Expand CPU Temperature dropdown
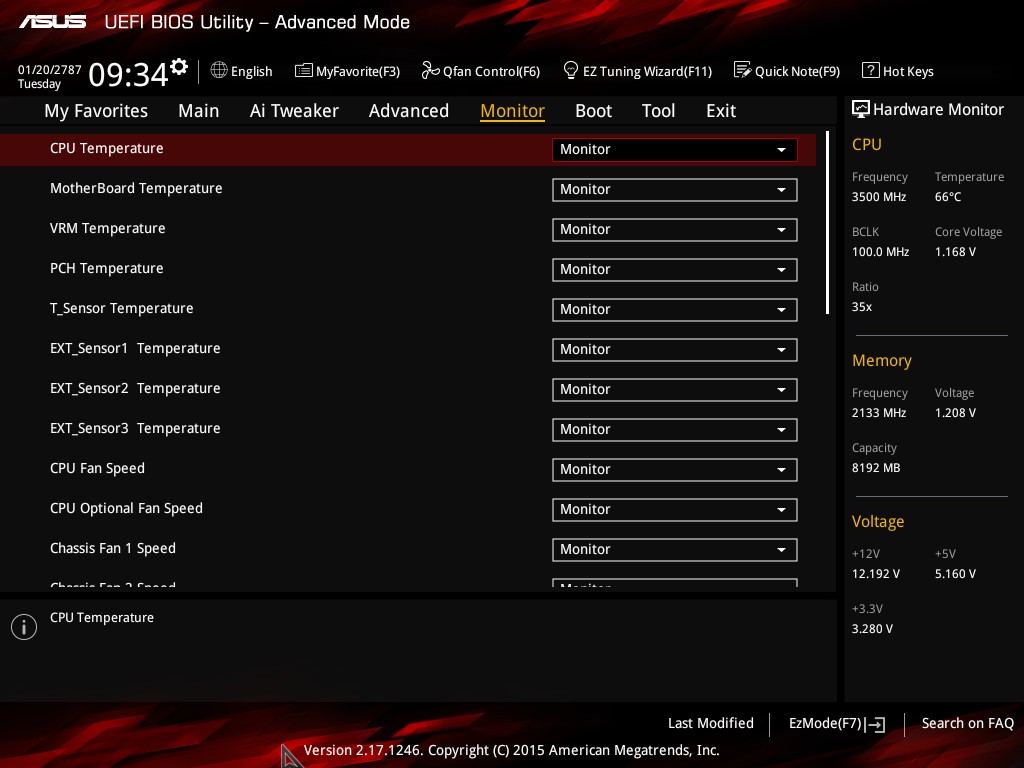1024x768 pixels. point(675,150)
